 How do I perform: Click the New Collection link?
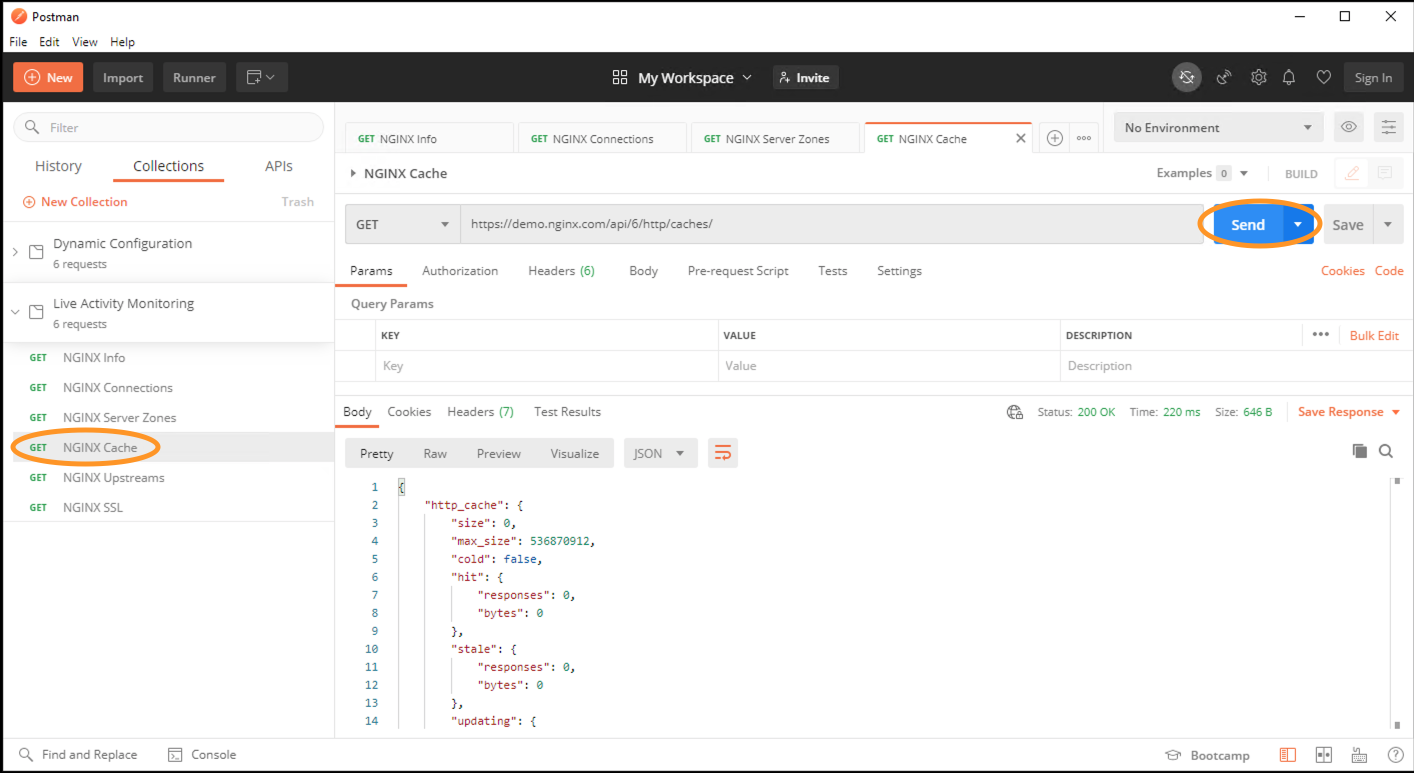75,202
